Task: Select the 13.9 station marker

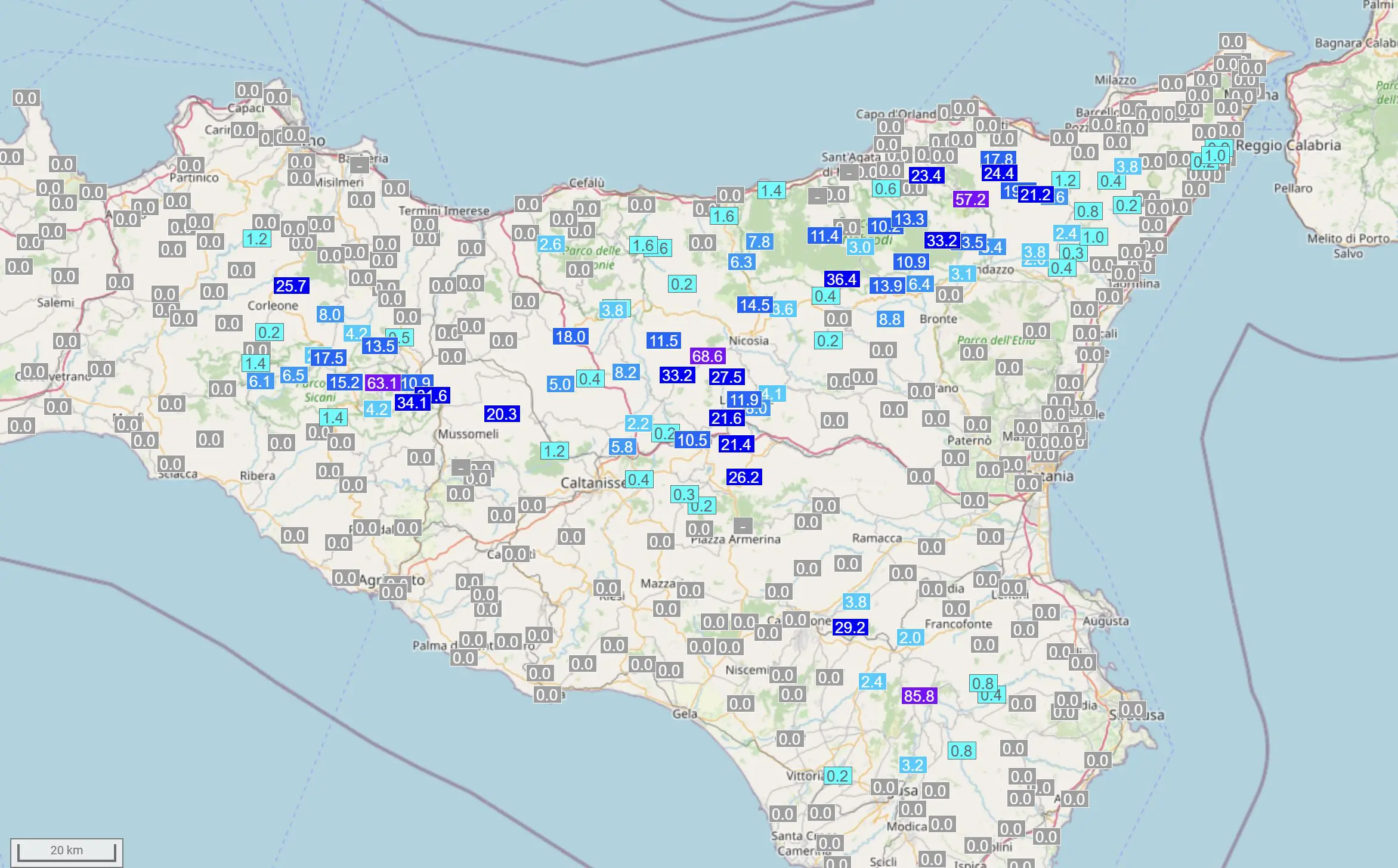Action: point(887,286)
